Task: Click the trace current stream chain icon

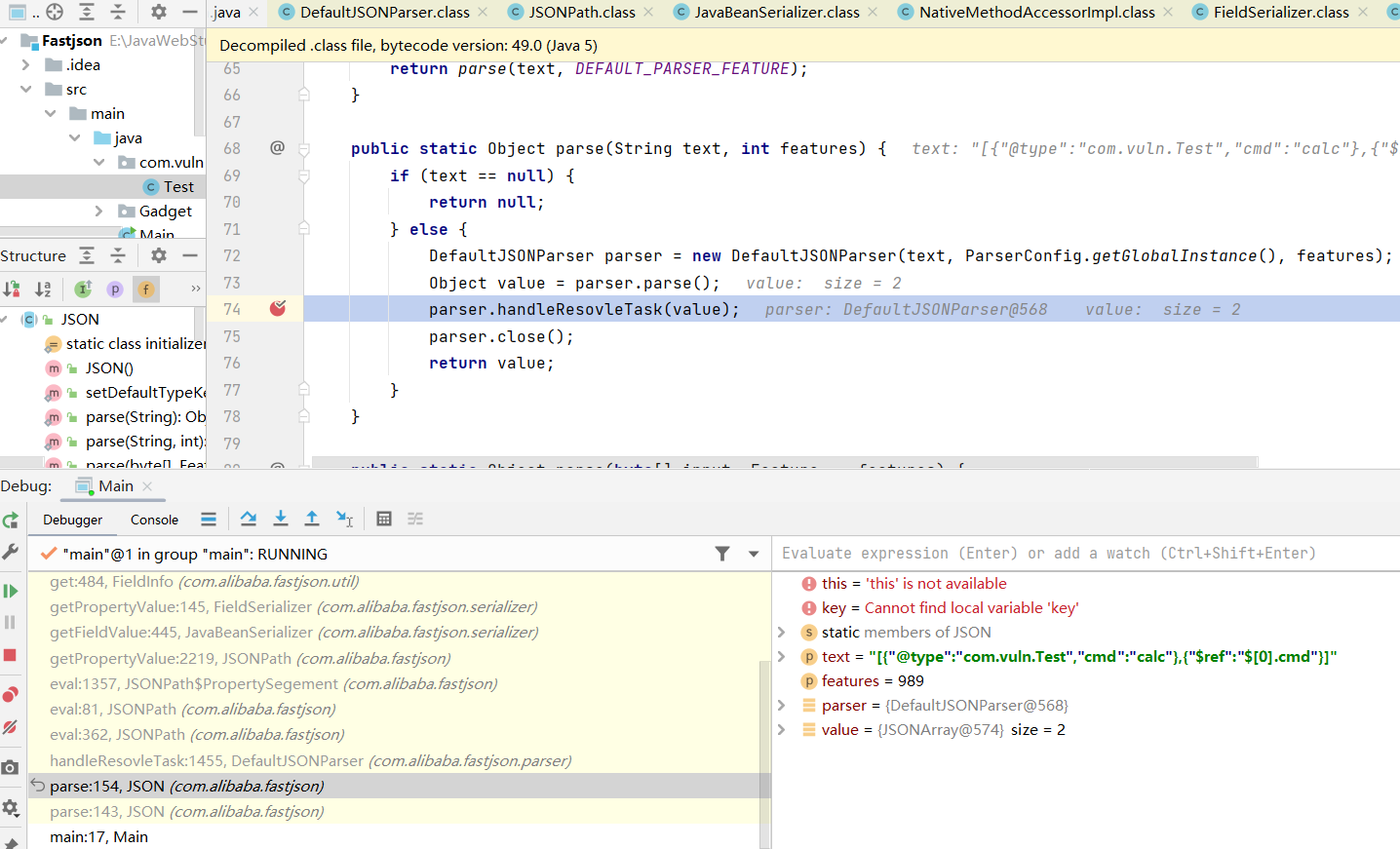Action: point(415,519)
